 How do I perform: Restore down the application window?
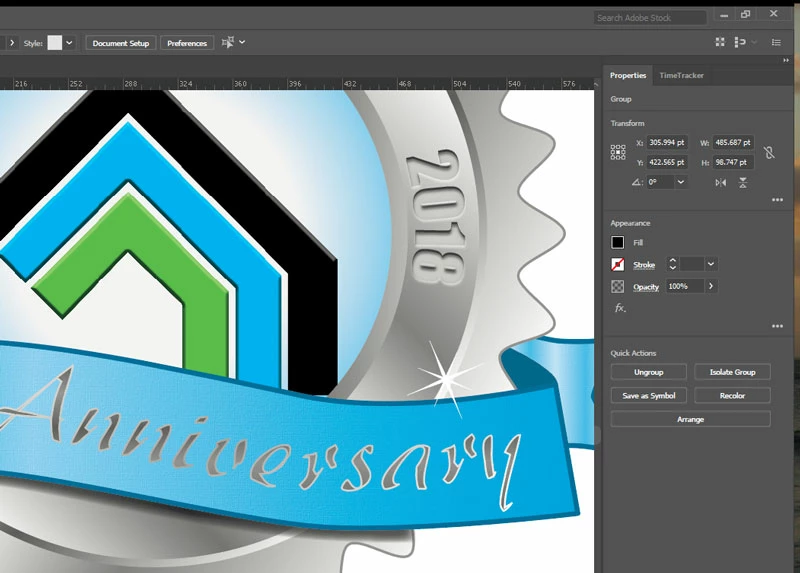click(745, 14)
